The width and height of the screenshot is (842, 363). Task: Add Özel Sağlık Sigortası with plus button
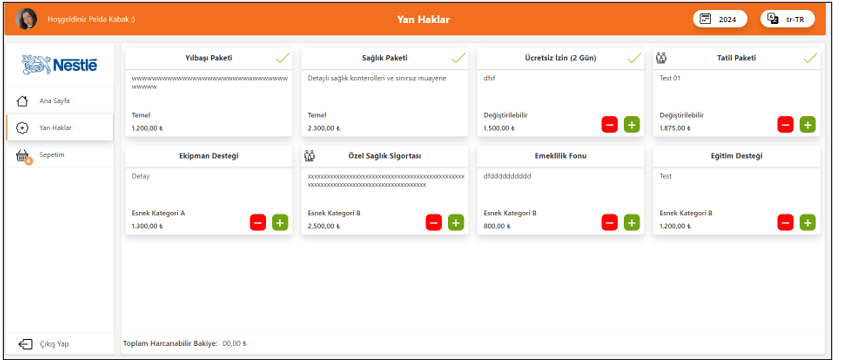(x=456, y=222)
